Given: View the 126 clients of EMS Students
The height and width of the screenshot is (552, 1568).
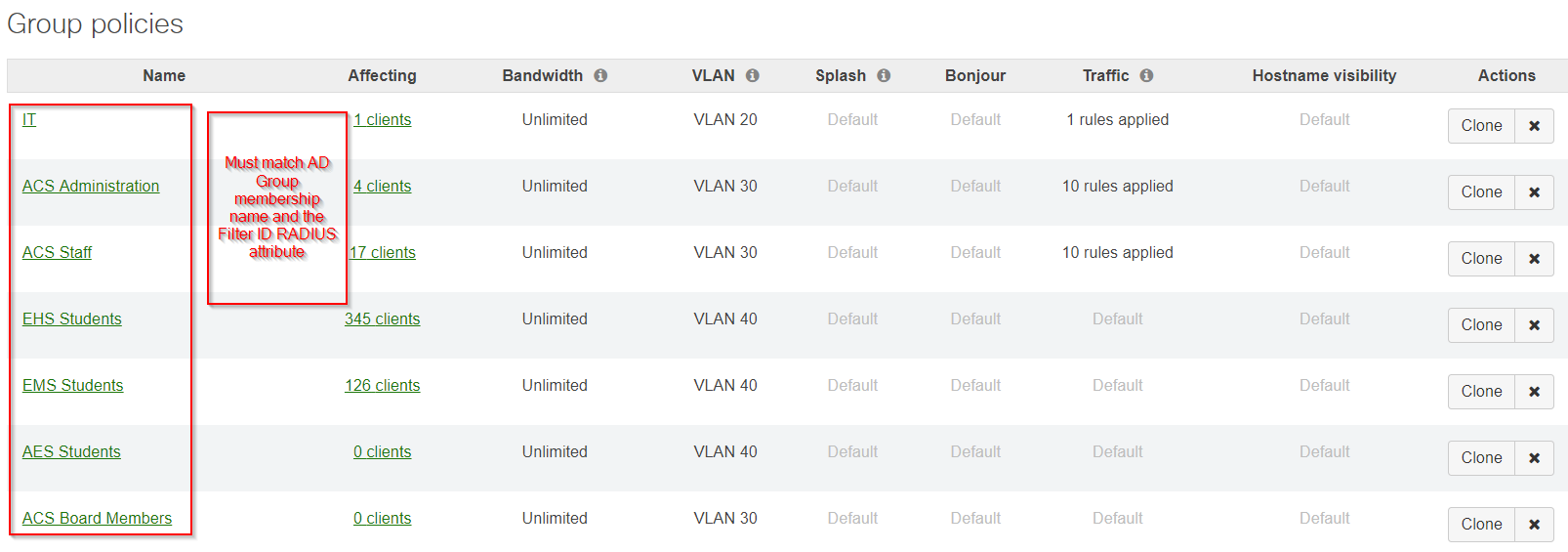Looking at the screenshot, I should coord(382,386).
